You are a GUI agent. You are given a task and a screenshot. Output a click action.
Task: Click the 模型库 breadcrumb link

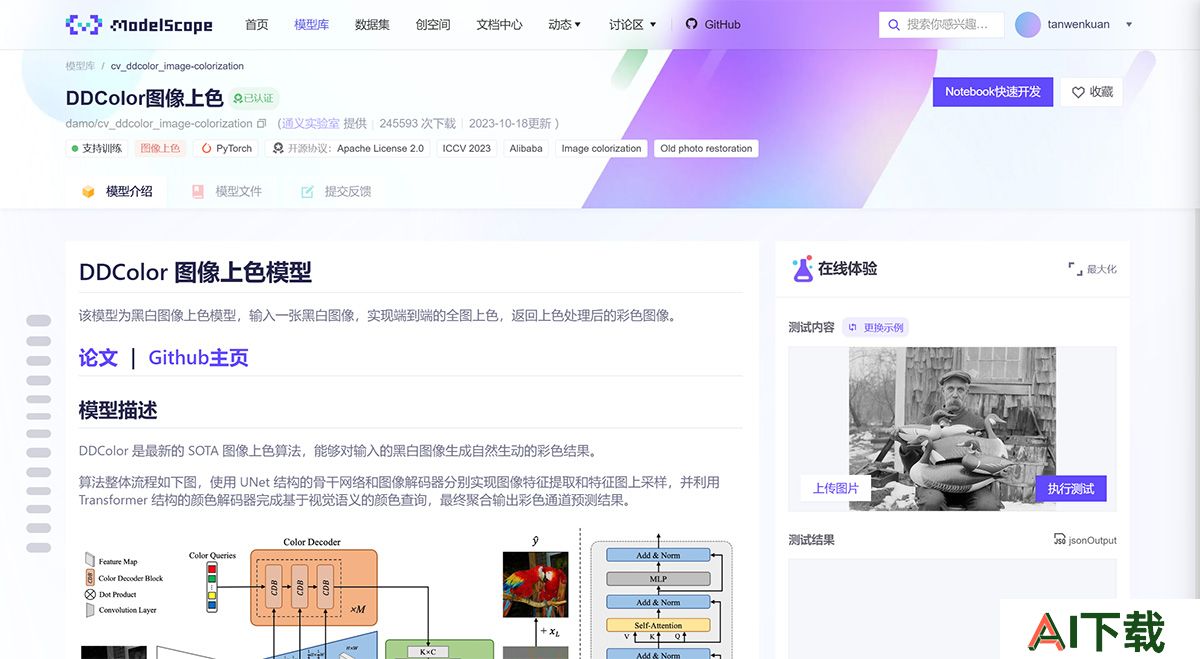pyautogui.click(x=80, y=66)
